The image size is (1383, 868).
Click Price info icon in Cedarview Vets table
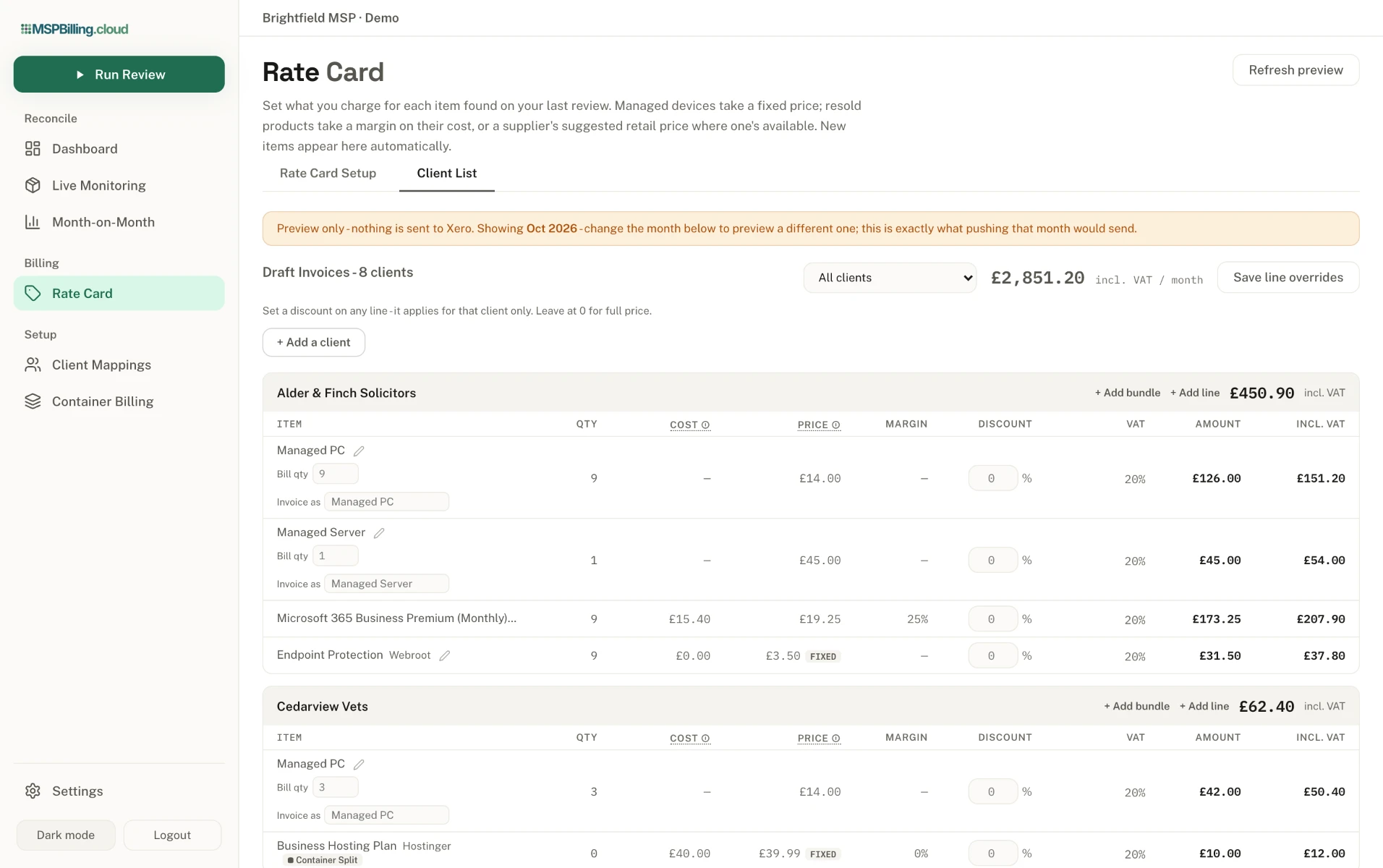coord(836,739)
